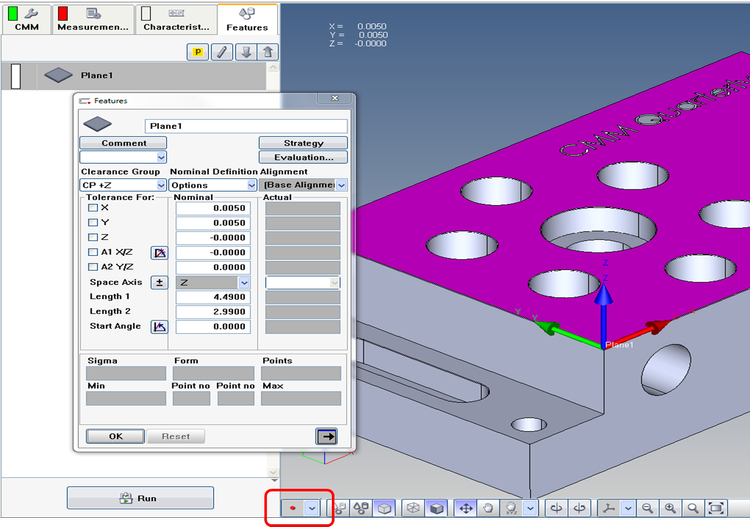The height and width of the screenshot is (527, 750).
Task: Click the feature list scrollbar up arrow
Action: 273,67
